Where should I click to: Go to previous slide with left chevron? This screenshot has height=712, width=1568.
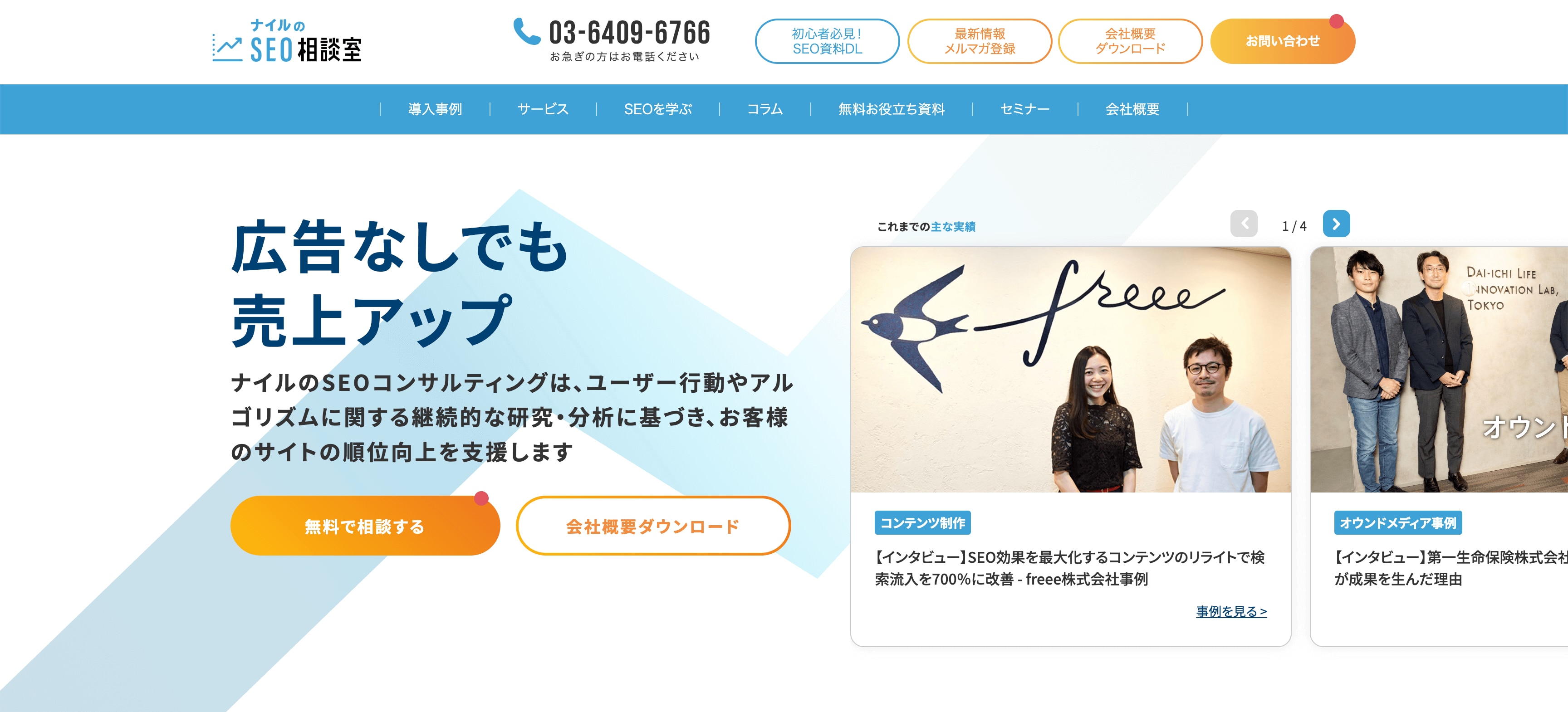tap(1244, 224)
